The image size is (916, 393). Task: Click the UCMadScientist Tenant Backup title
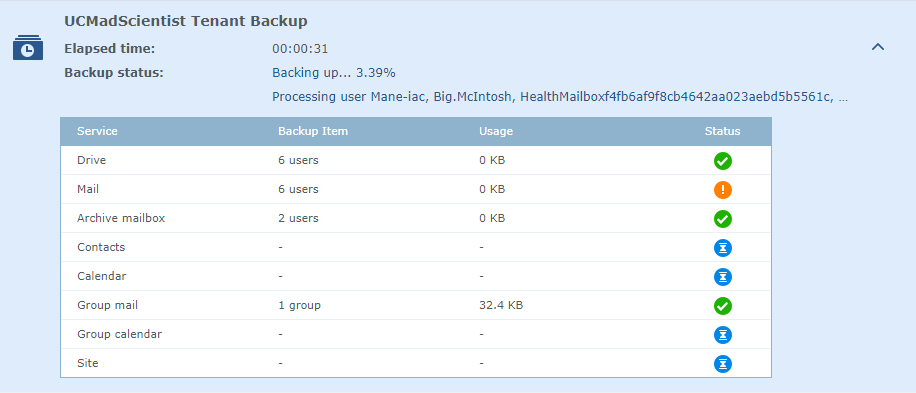pyautogui.click(x=186, y=22)
